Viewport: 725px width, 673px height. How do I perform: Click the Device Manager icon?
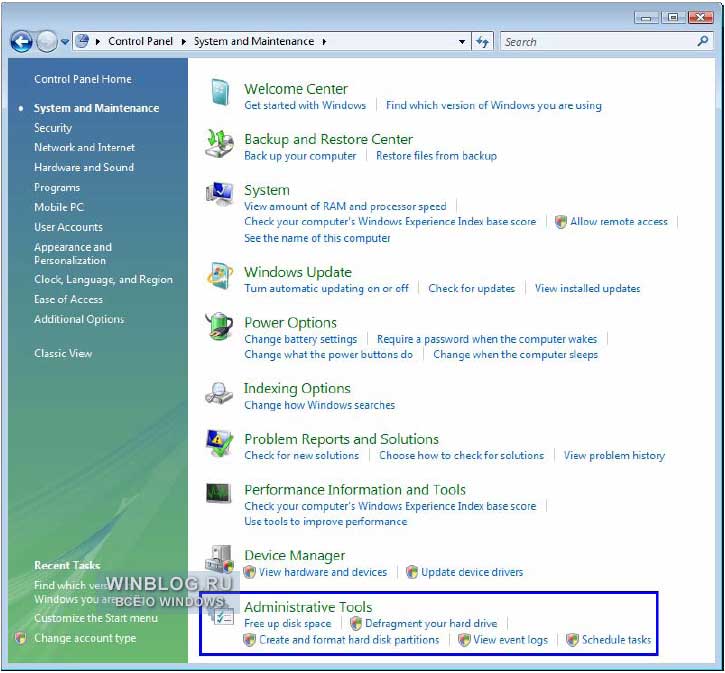point(219,559)
